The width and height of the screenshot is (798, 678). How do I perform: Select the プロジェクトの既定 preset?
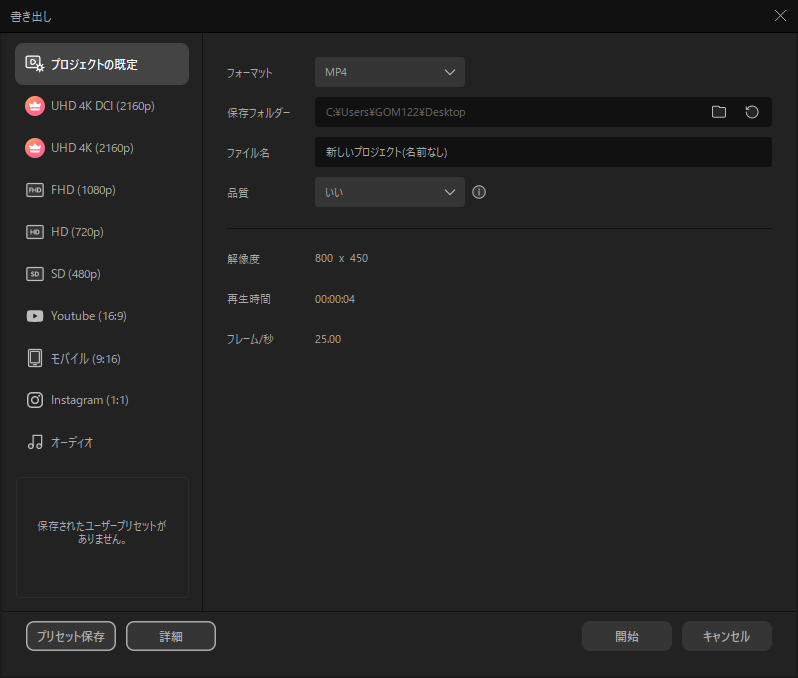(102, 64)
